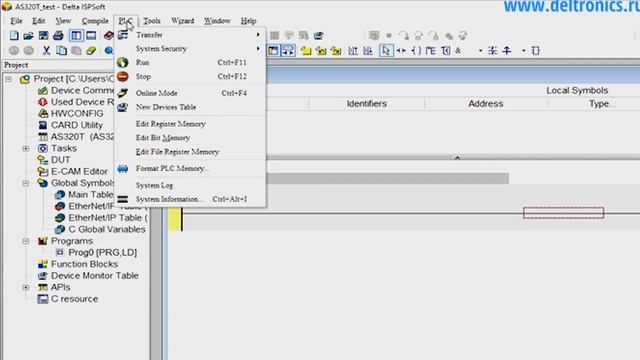Viewport: 640px width, 360px height.
Task: Toggle the project workspace panel icon
Action: click(76, 36)
